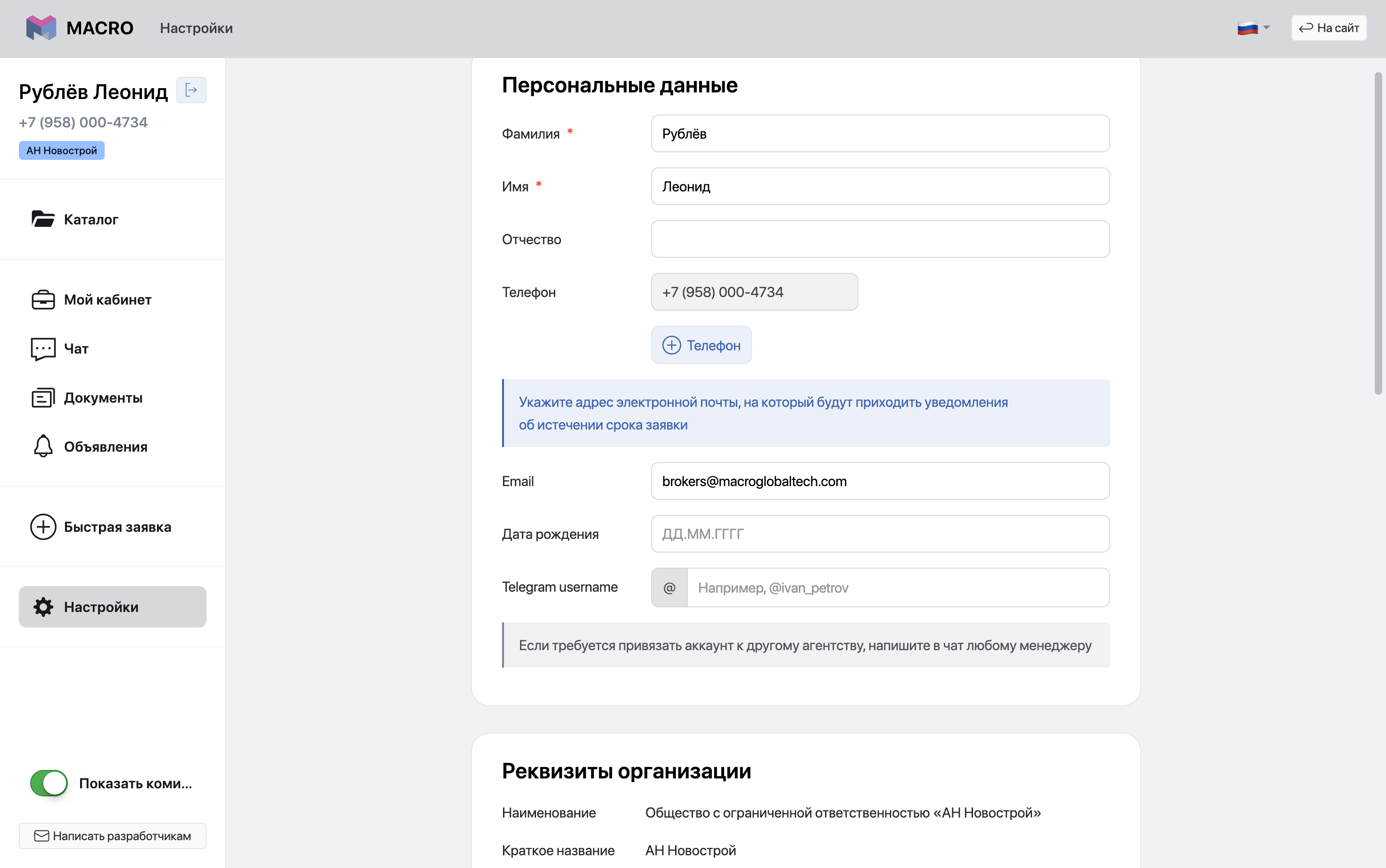The height and width of the screenshot is (868, 1386).
Task: Focus the Имя input field
Action: 880,187
